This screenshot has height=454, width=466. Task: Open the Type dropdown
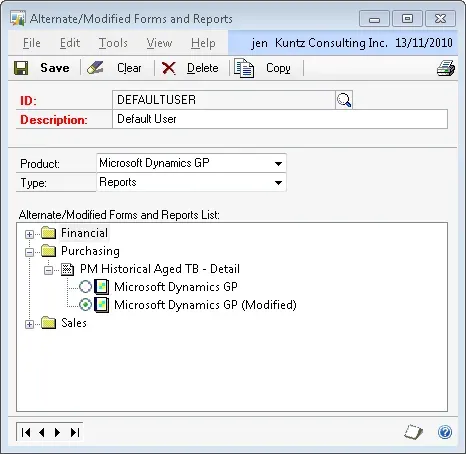point(278,183)
